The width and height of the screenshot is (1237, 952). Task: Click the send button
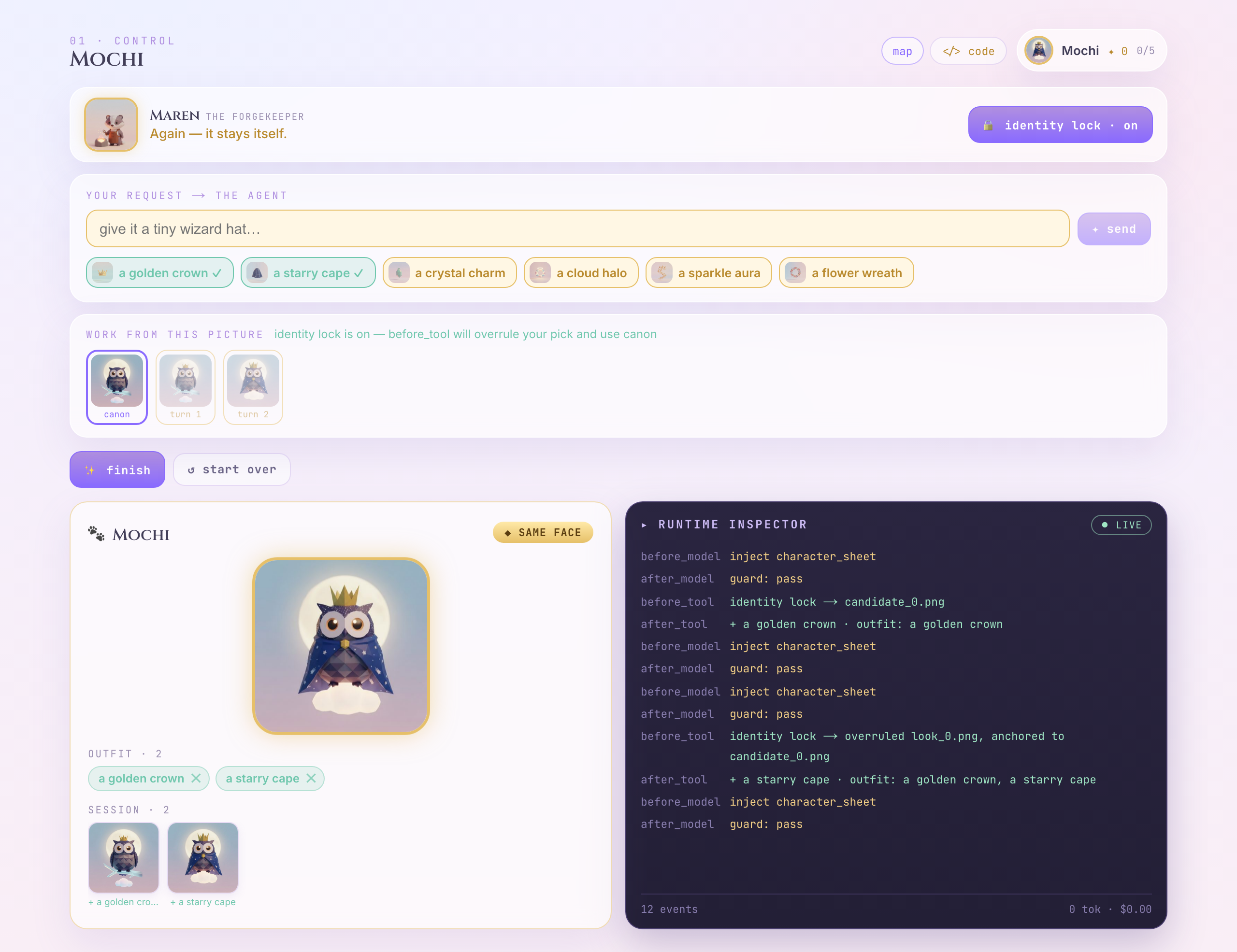[1113, 229]
